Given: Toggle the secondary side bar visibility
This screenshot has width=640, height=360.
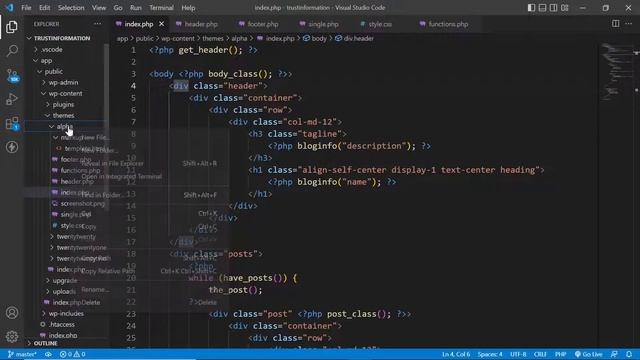Looking at the screenshot, I should [x=553, y=8].
